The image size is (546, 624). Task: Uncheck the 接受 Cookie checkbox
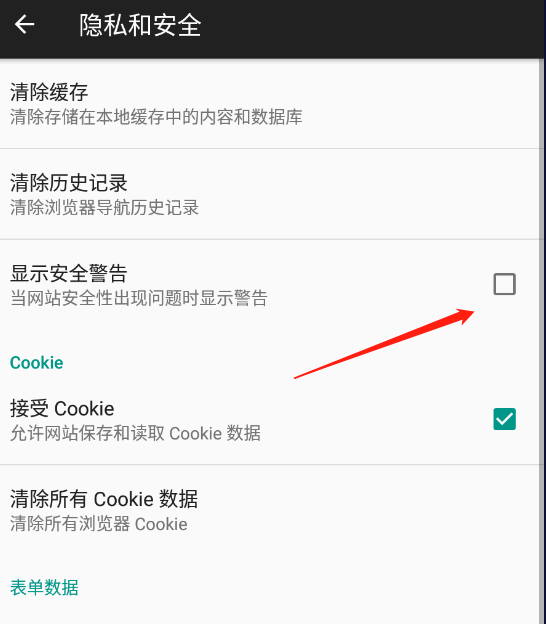[504, 419]
